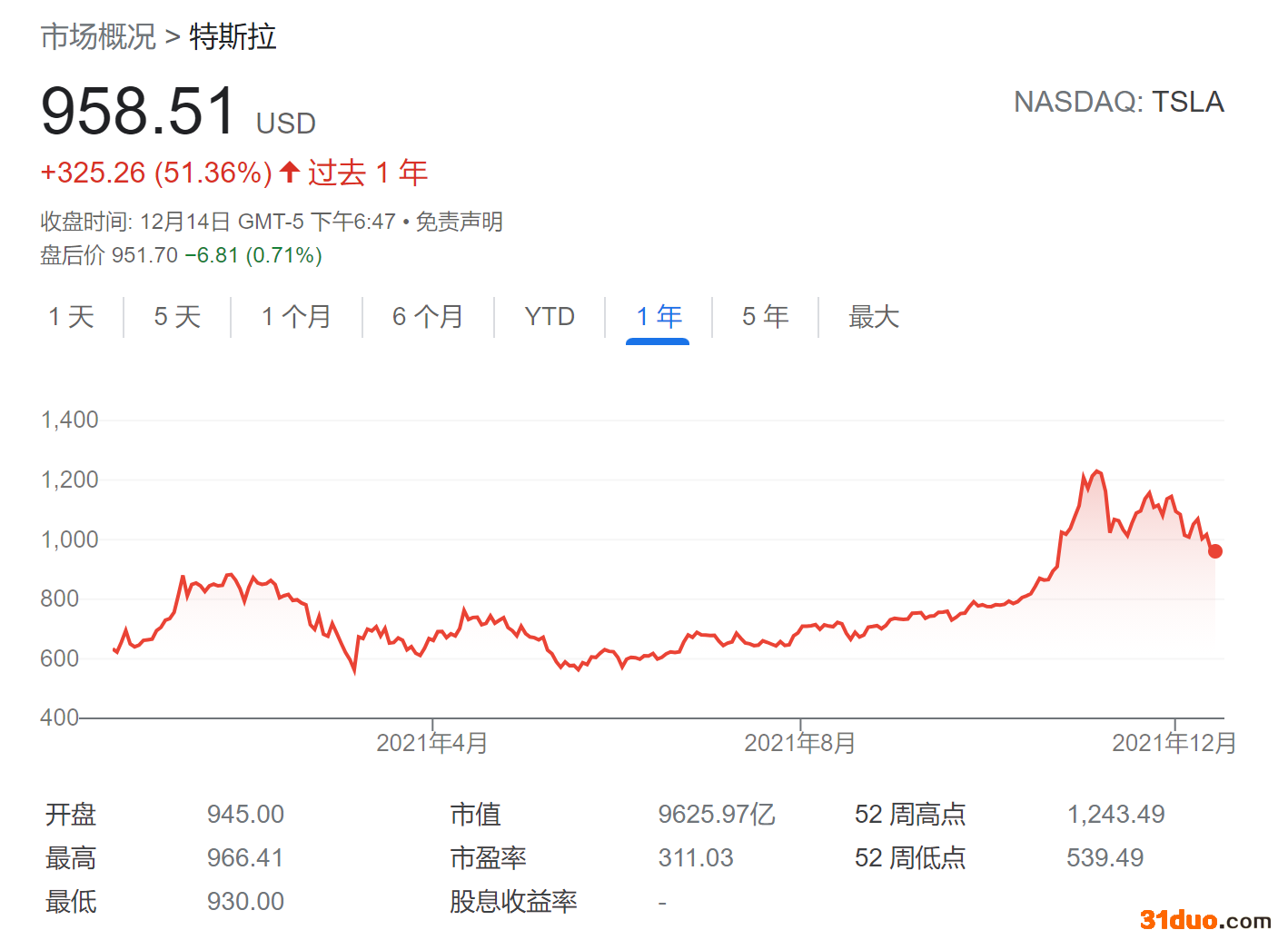This screenshot has height=940, width=1288.
Task: Open the 市场概况 breadcrumb link
Action: (x=98, y=37)
